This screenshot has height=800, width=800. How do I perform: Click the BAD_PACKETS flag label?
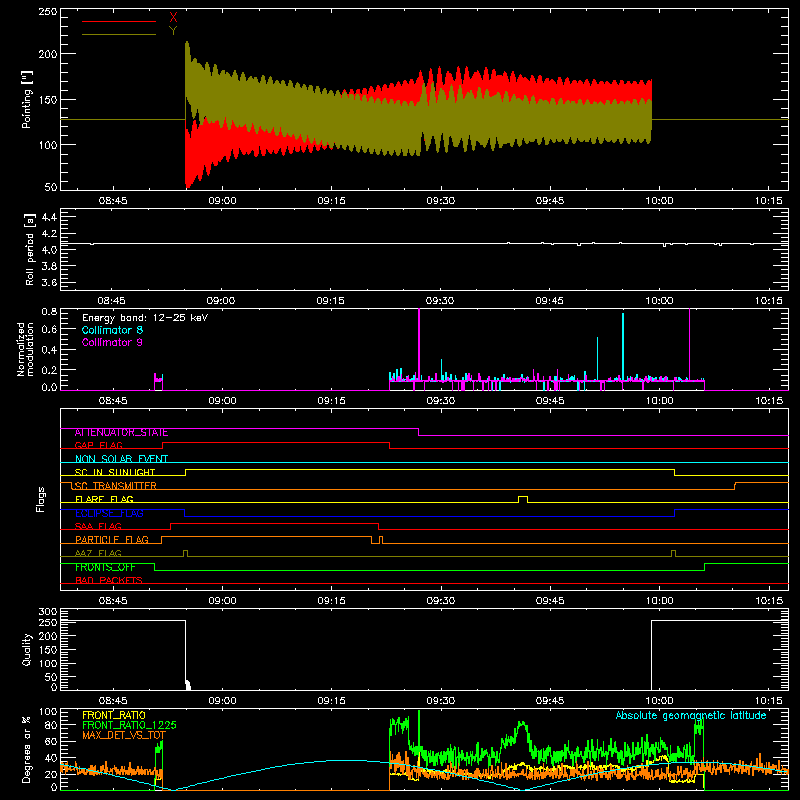click(x=109, y=580)
